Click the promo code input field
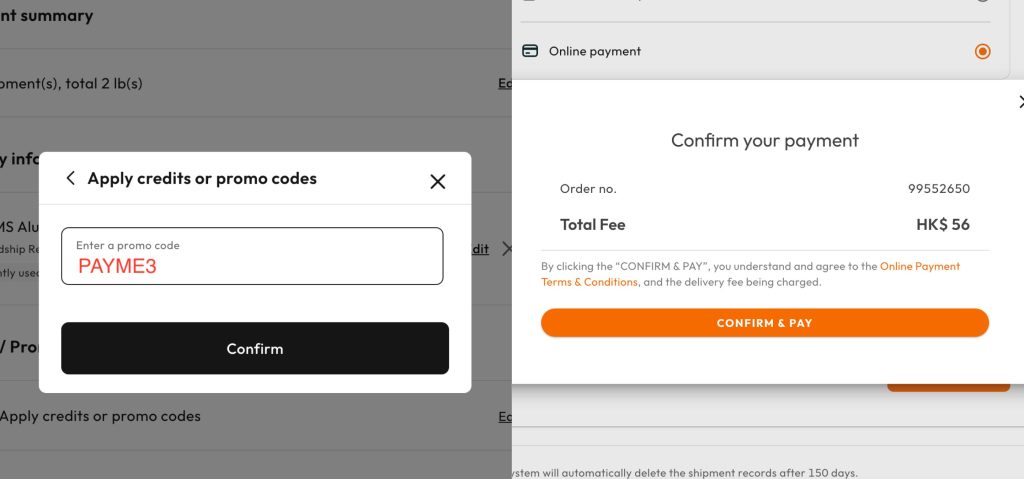1024x479 pixels. (252, 256)
